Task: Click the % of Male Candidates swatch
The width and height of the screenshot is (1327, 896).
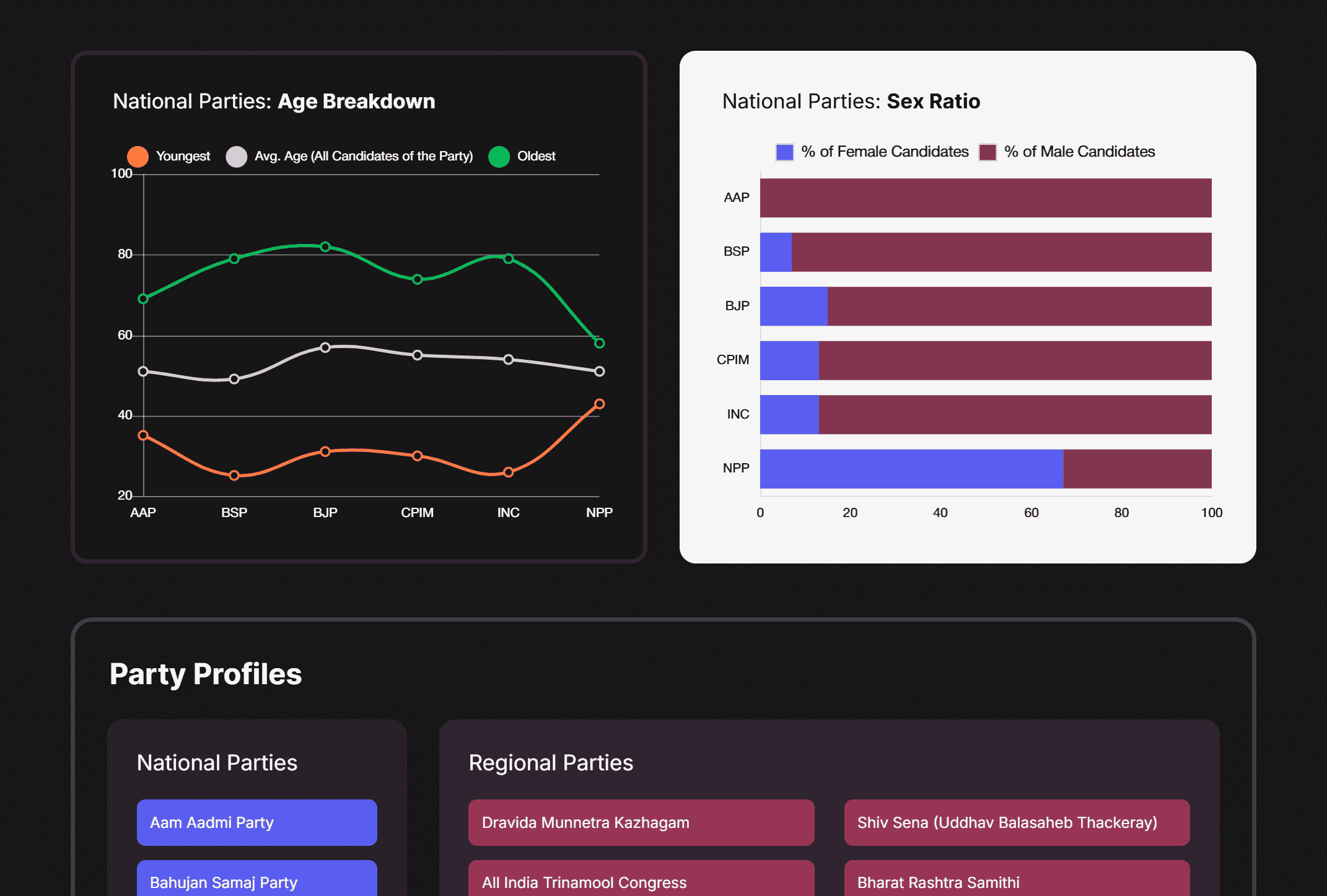Action: click(x=988, y=152)
